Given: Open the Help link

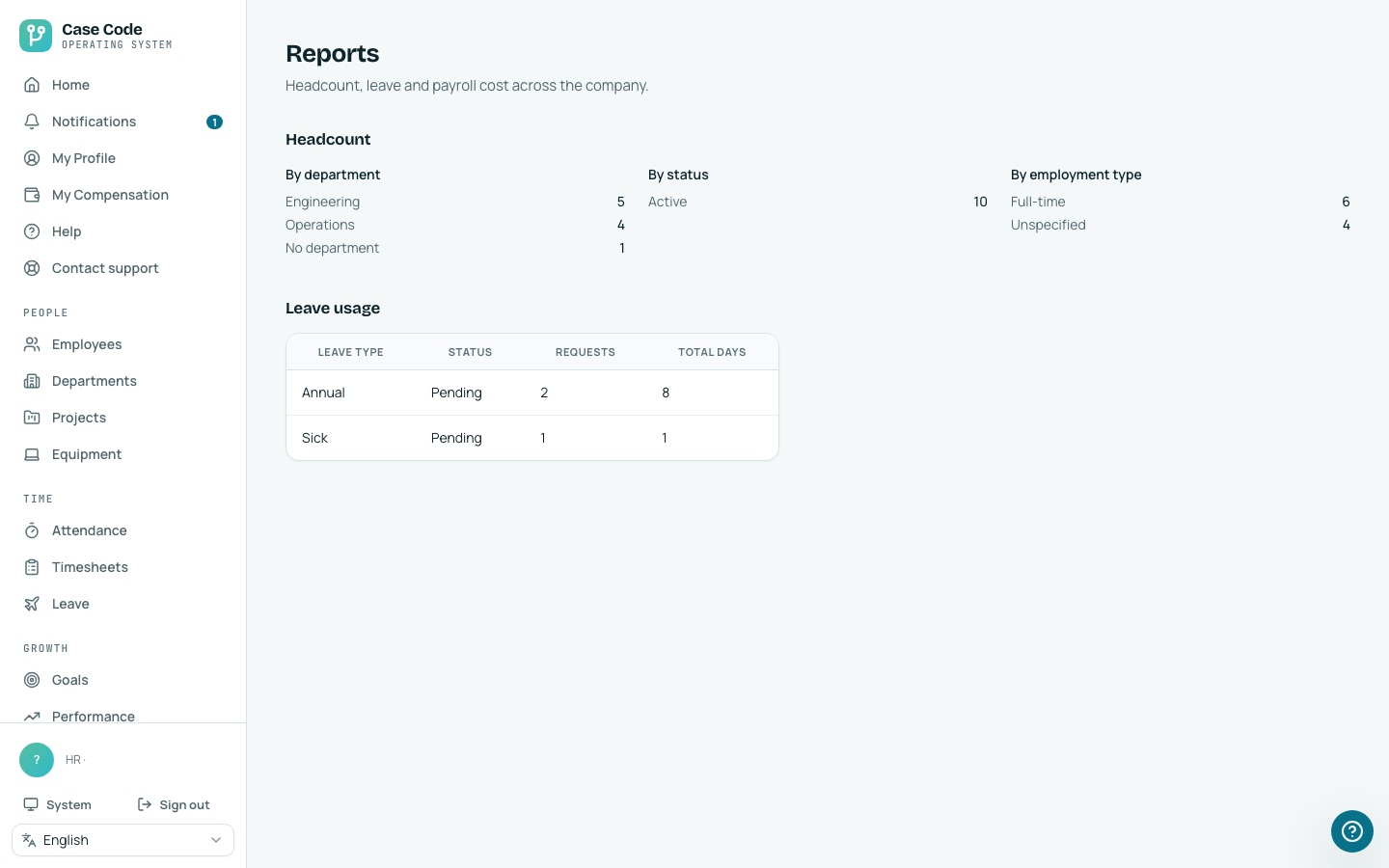Looking at the screenshot, I should [x=123, y=231].
